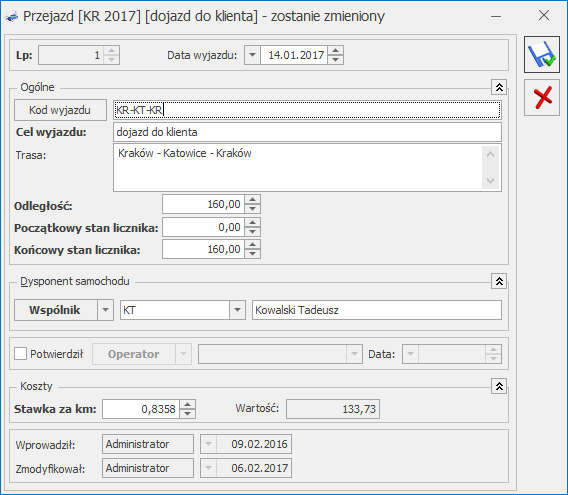Decrease the Początkowy stan licznika value
The image size is (568, 495).
pos(252,232)
